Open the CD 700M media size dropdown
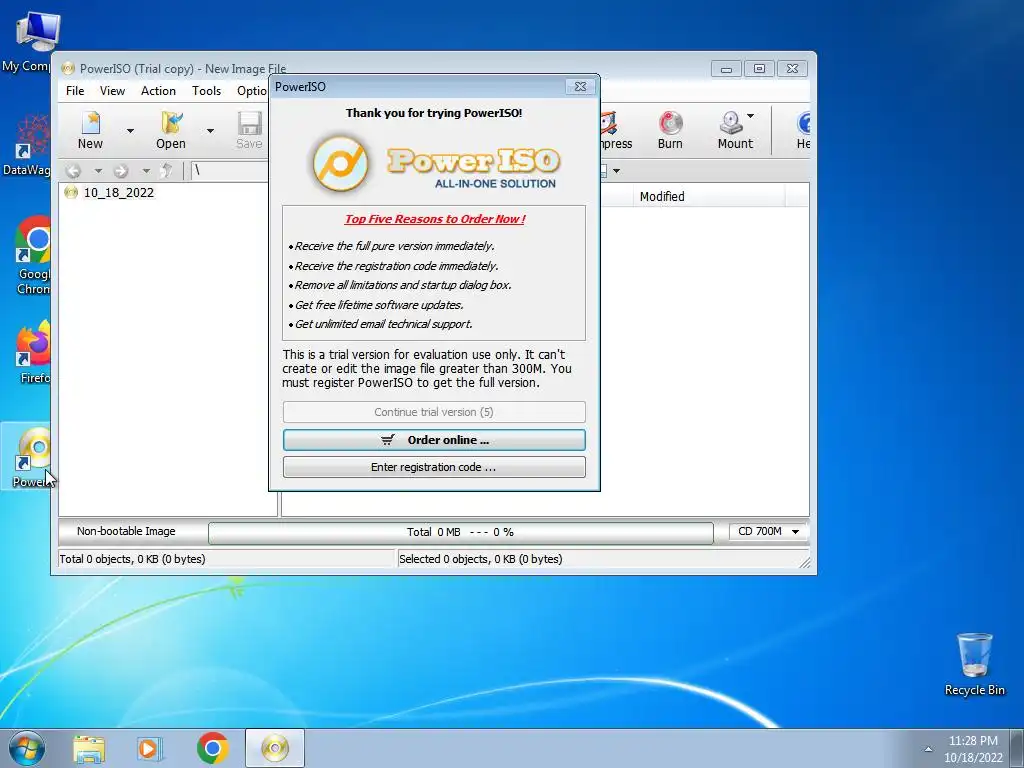Screen dimensions: 1024x768 click(x=768, y=532)
